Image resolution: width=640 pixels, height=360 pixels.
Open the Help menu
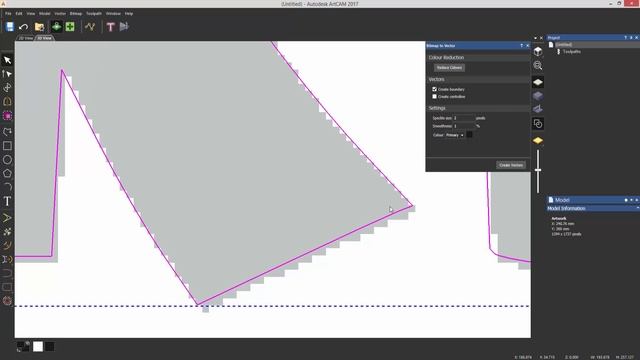point(129,13)
